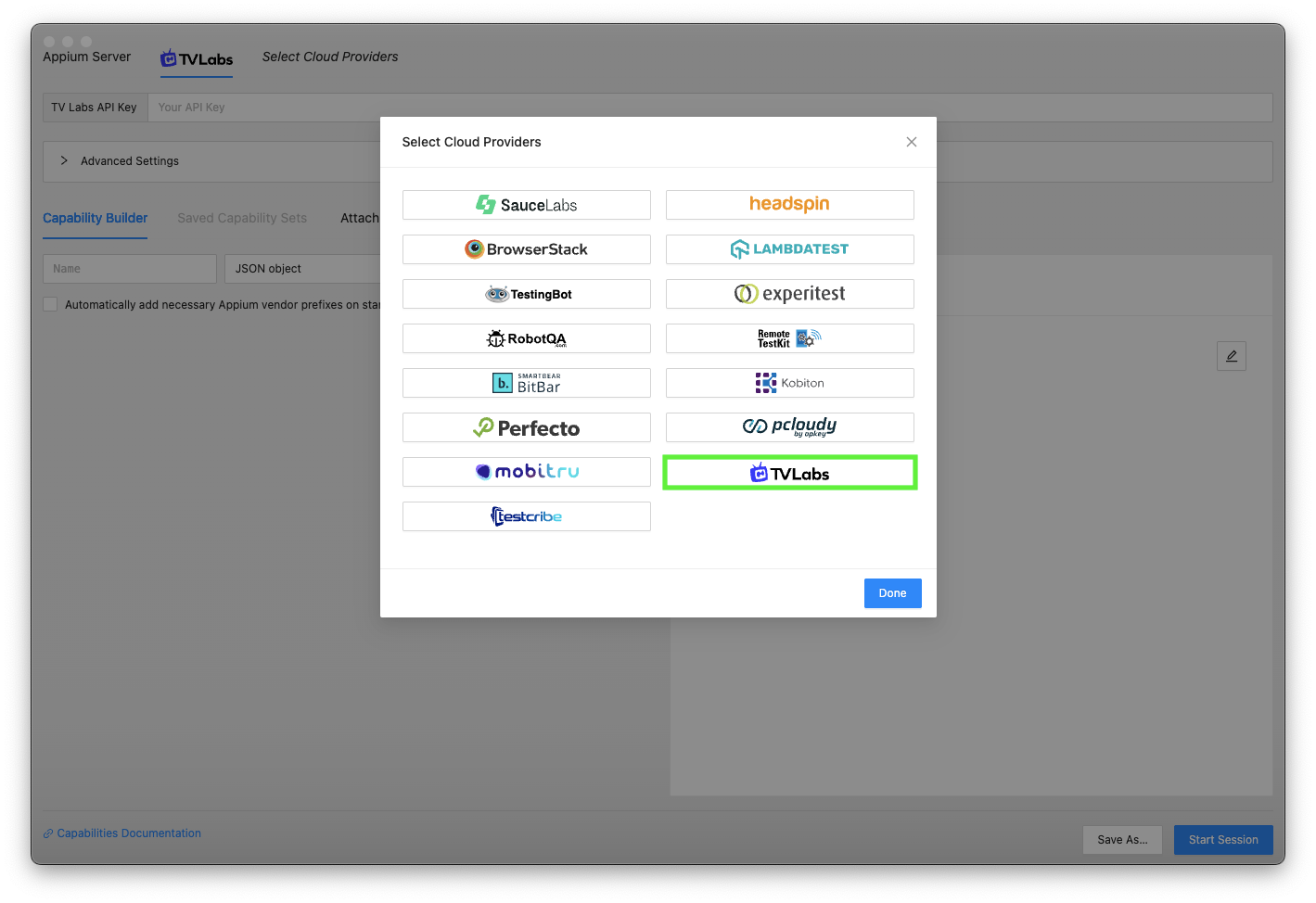
Task: Select the Perfecto provider
Action: pyautogui.click(x=526, y=427)
